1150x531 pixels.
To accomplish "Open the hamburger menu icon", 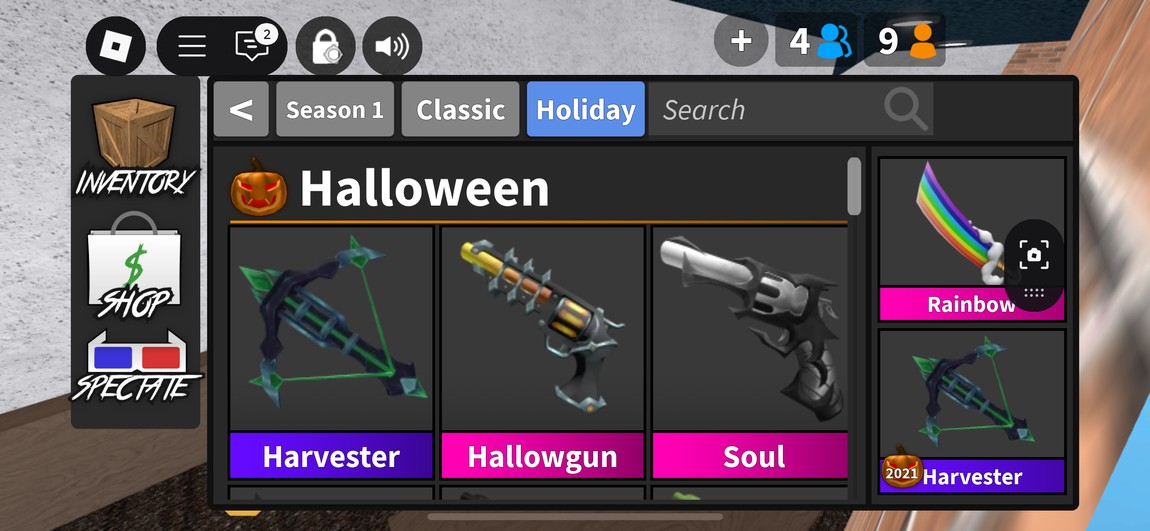I will click(x=191, y=46).
